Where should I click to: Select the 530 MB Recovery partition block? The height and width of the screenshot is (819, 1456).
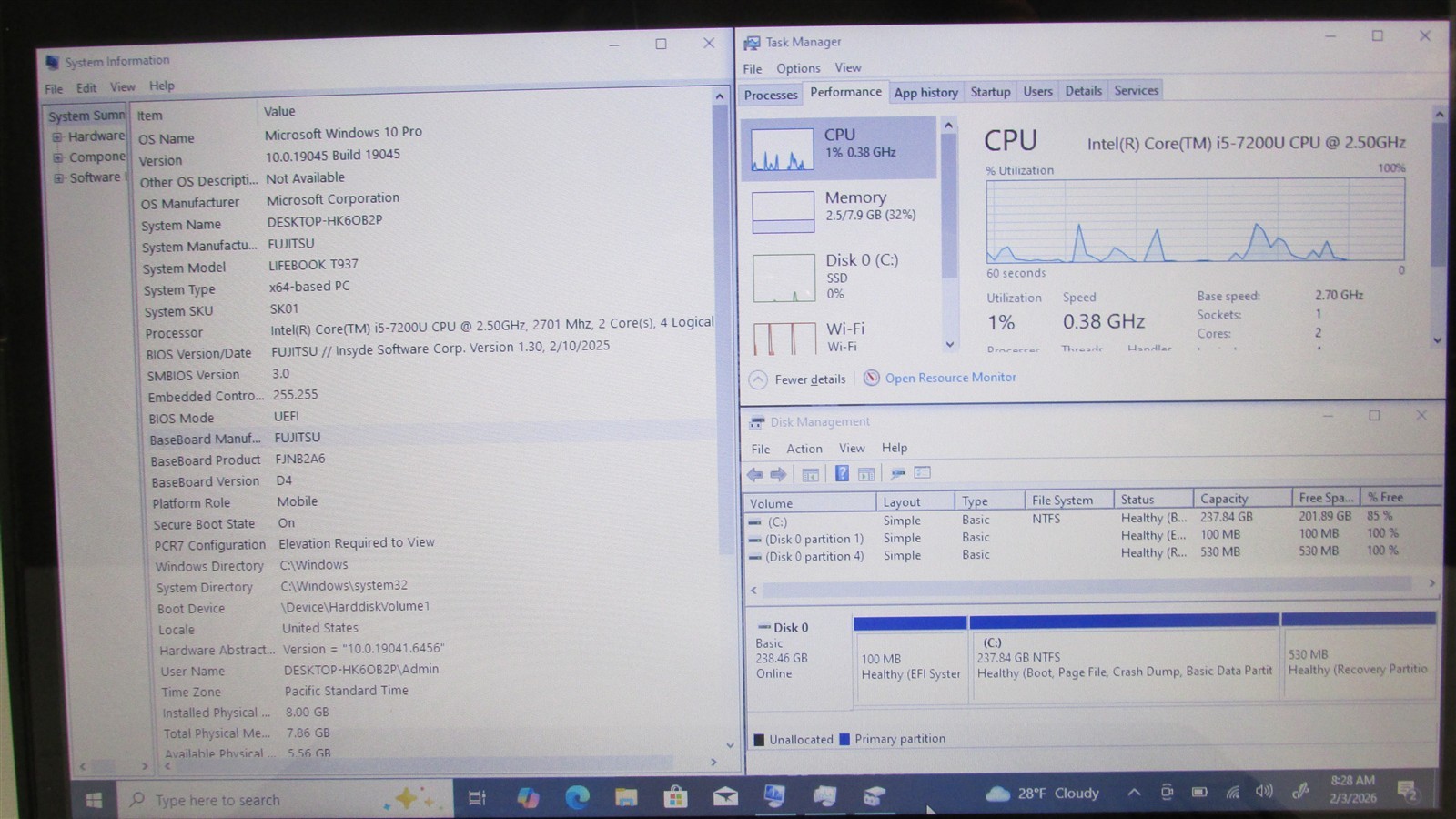(1359, 656)
